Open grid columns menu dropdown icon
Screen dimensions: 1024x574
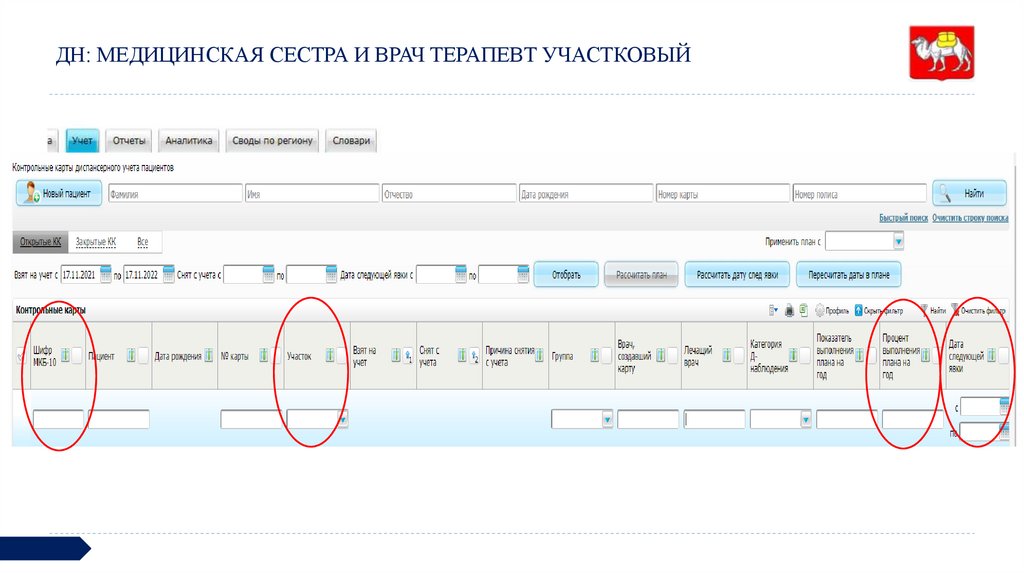pos(773,311)
